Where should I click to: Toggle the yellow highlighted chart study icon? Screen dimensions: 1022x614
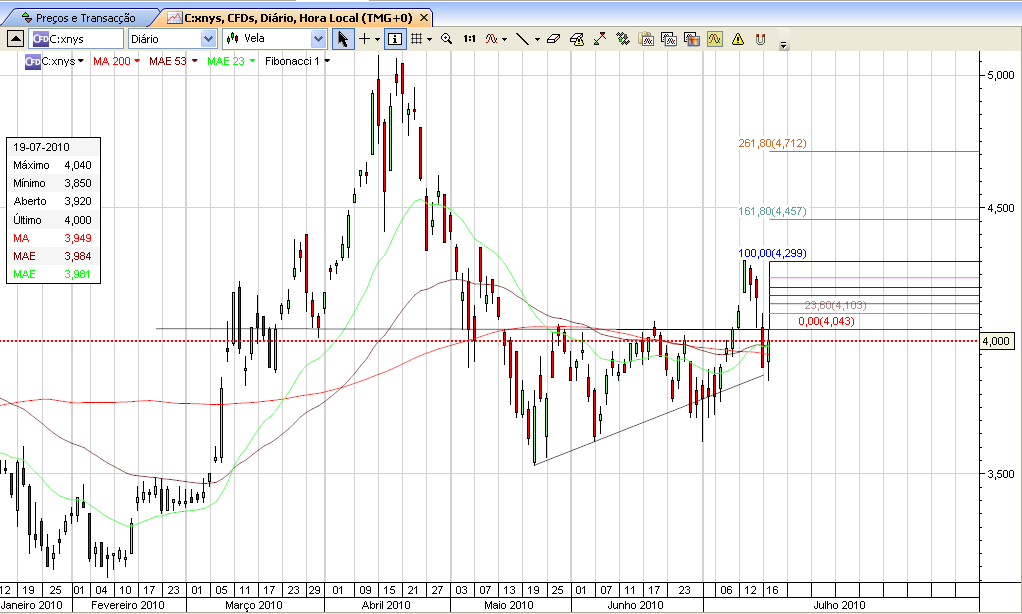715,39
